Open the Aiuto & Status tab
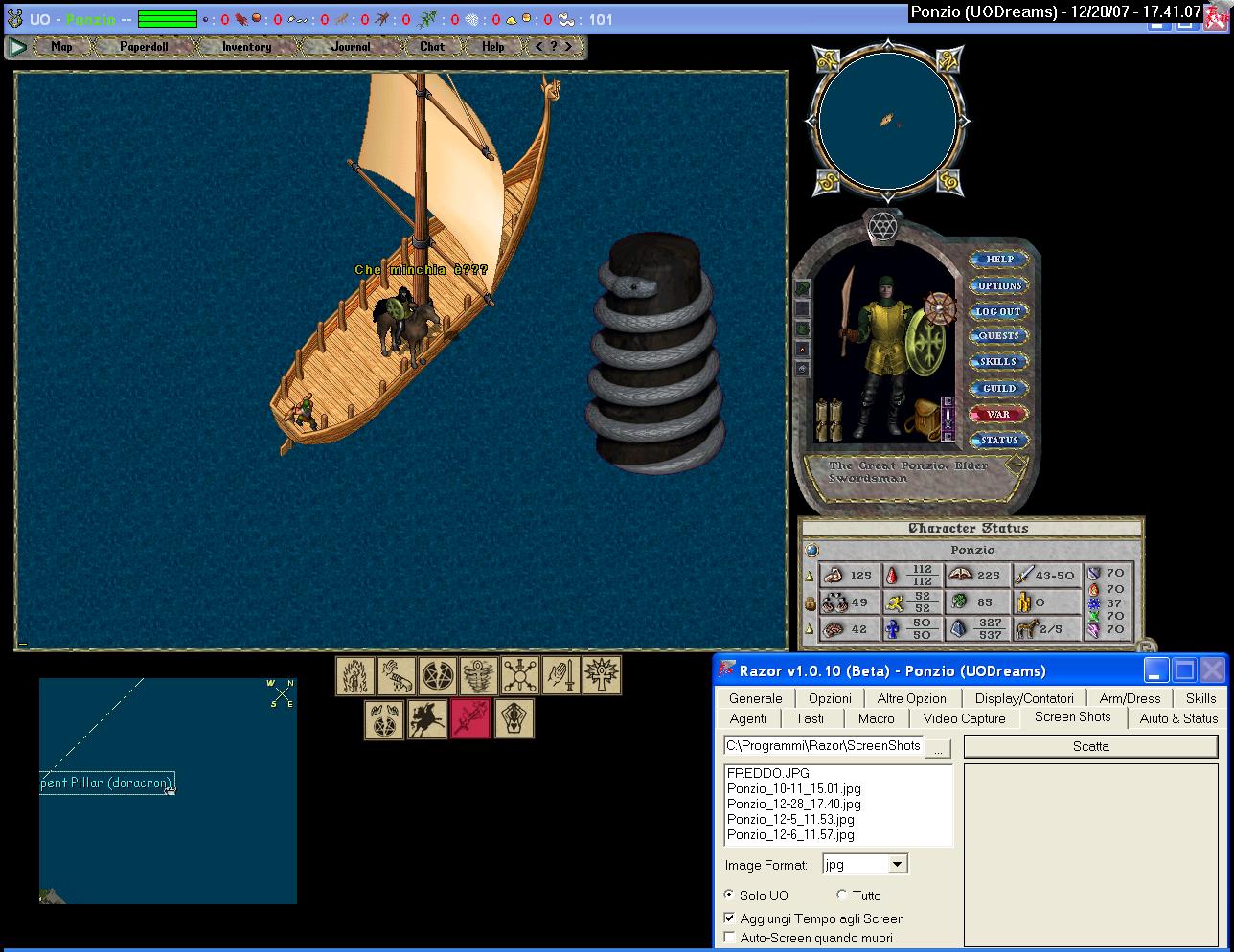The image size is (1234, 952). click(x=1178, y=718)
